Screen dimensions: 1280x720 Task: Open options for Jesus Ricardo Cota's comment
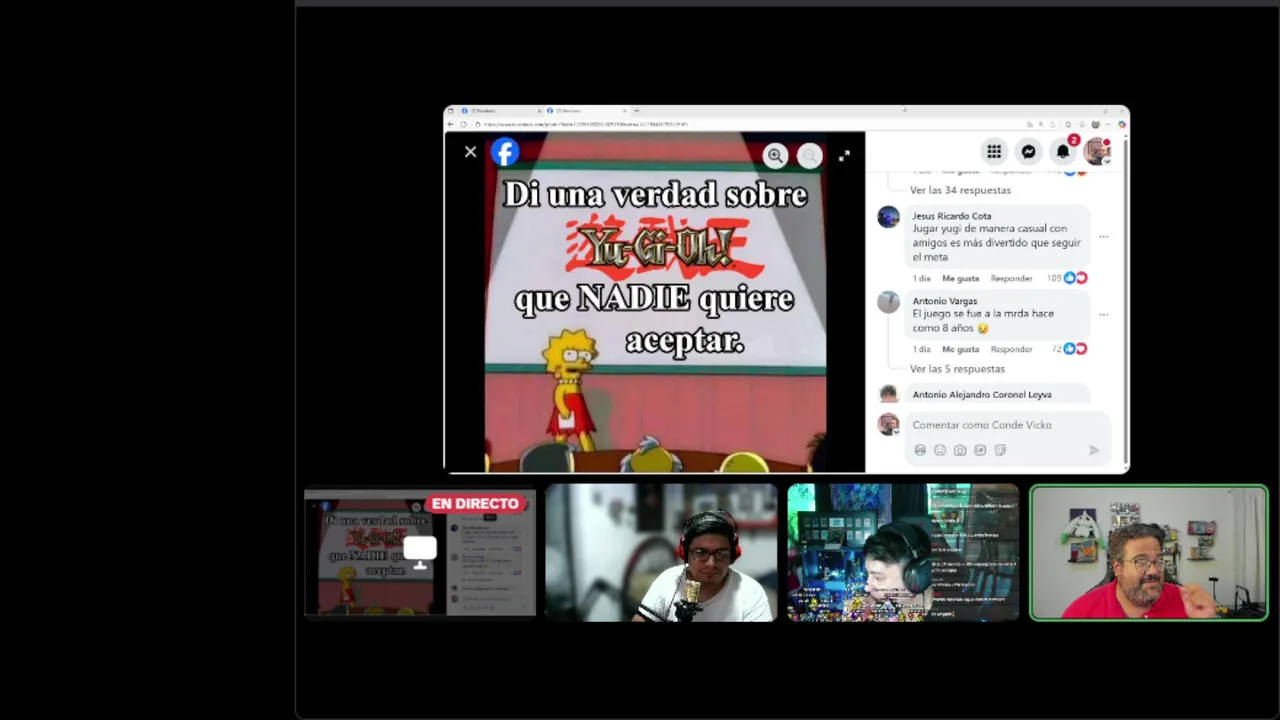pyautogui.click(x=1103, y=237)
